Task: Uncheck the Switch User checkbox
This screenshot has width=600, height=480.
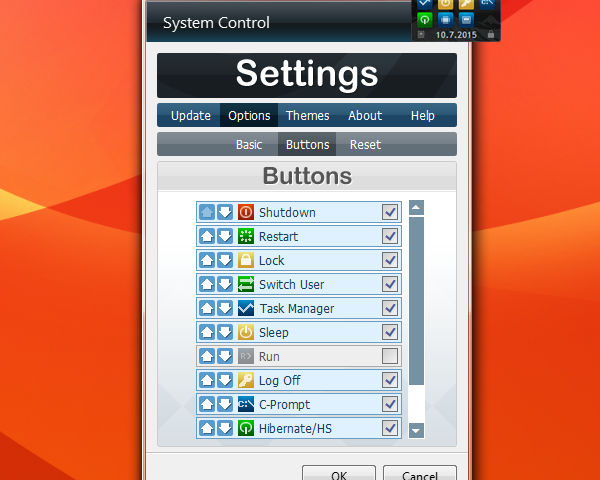Action: [390, 284]
